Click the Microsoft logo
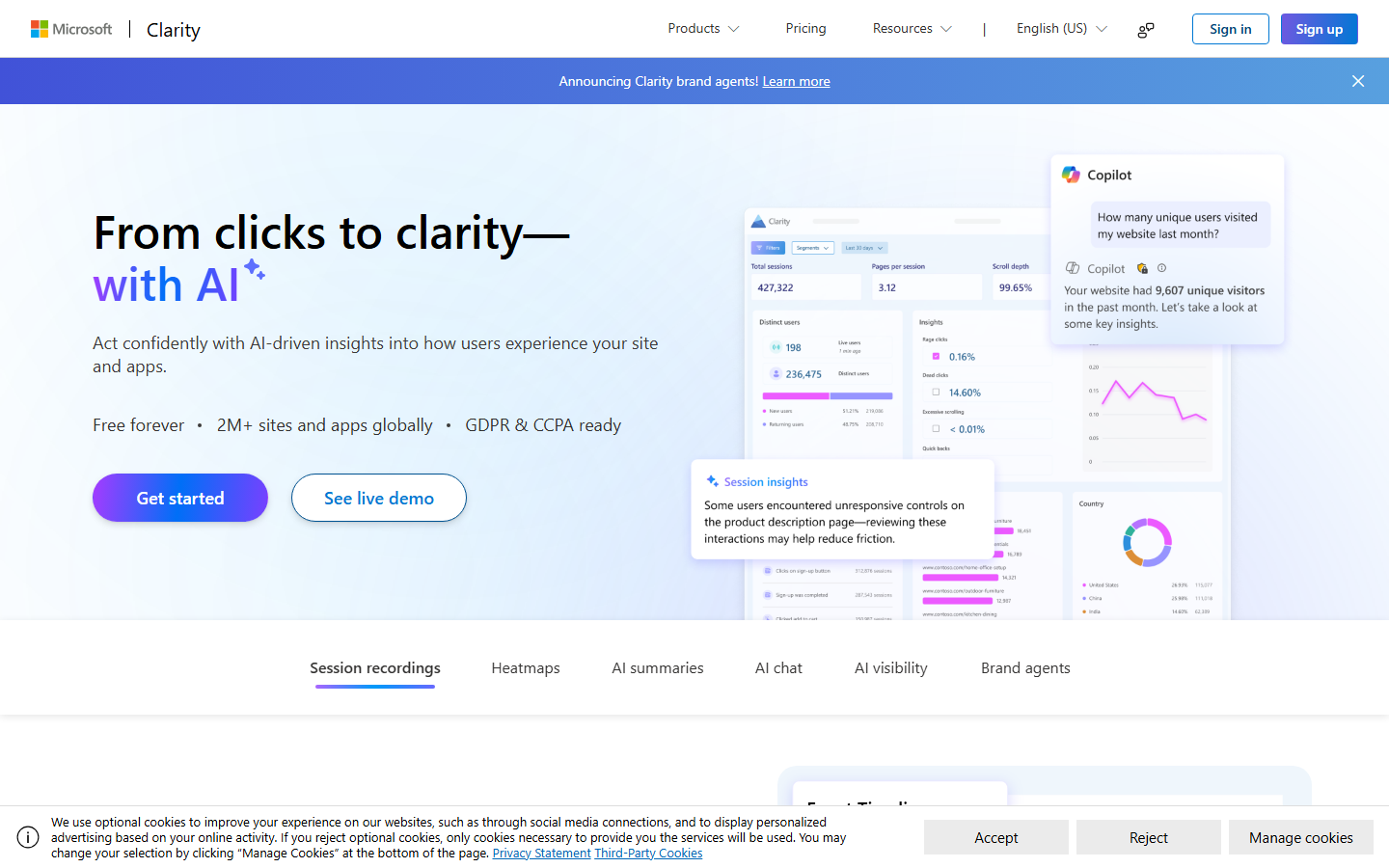Screen dimensions: 1389x868 tap(71, 29)
